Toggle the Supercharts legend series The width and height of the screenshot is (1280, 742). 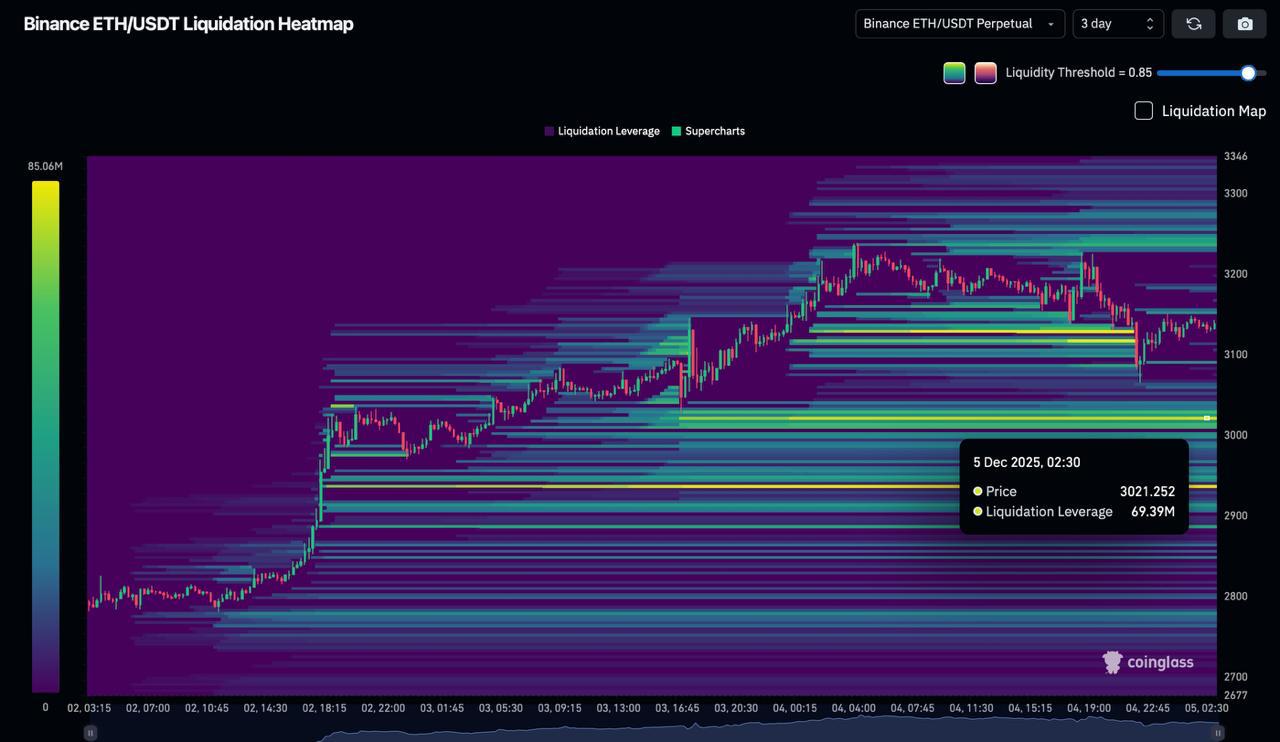(x=708, y=131)
